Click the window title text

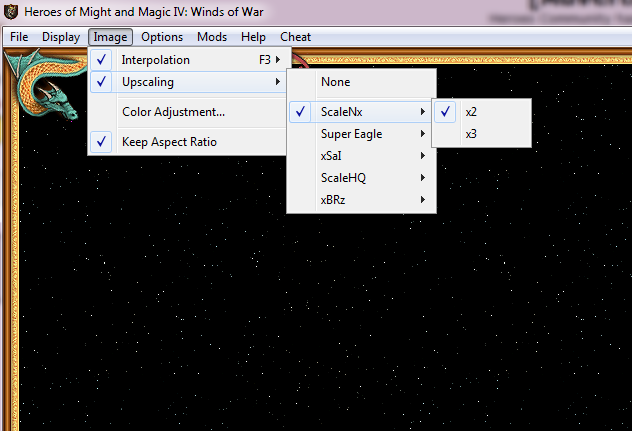click(144, 12)
